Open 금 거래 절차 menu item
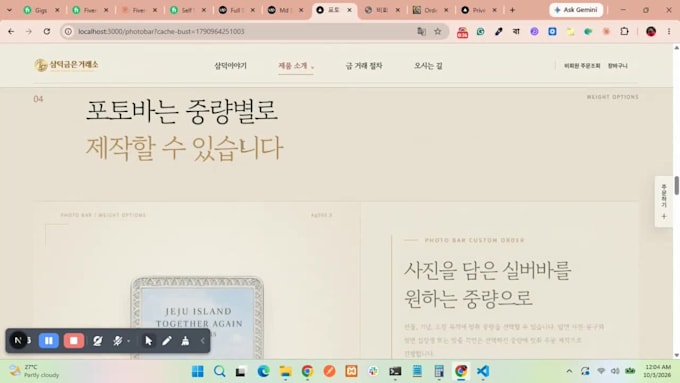The image size is (680, 383). click(364, 65)
